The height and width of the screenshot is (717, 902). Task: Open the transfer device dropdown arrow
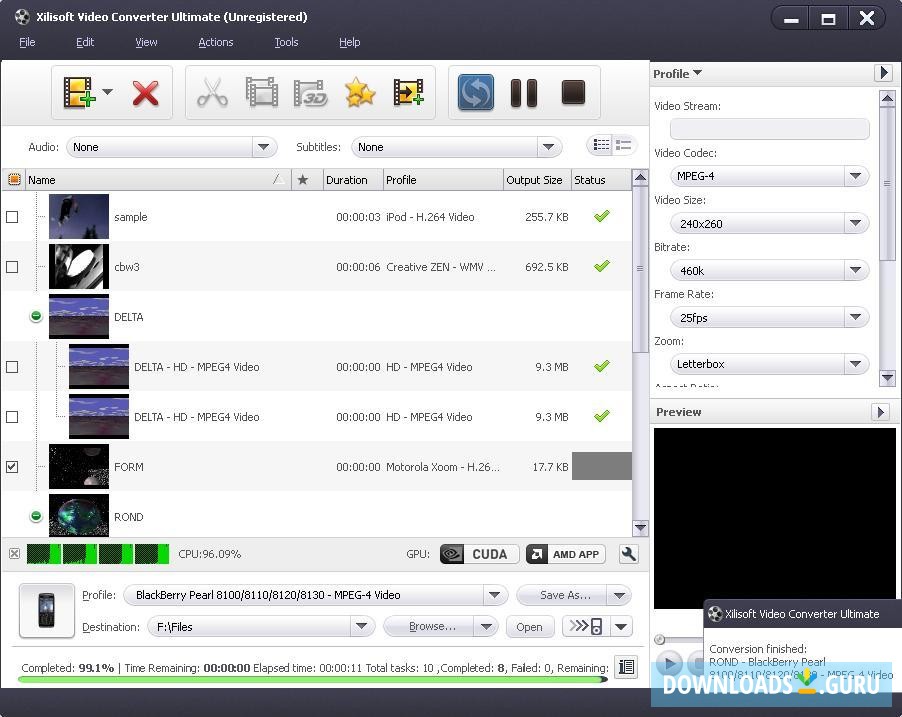pos(621,626)
